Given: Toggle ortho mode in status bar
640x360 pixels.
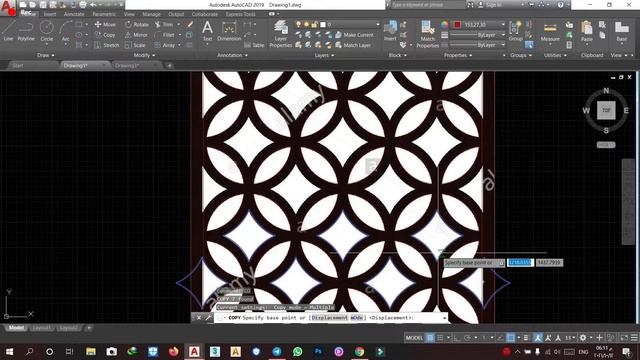Looking at the screenshot, I should [x=457, y=338].
